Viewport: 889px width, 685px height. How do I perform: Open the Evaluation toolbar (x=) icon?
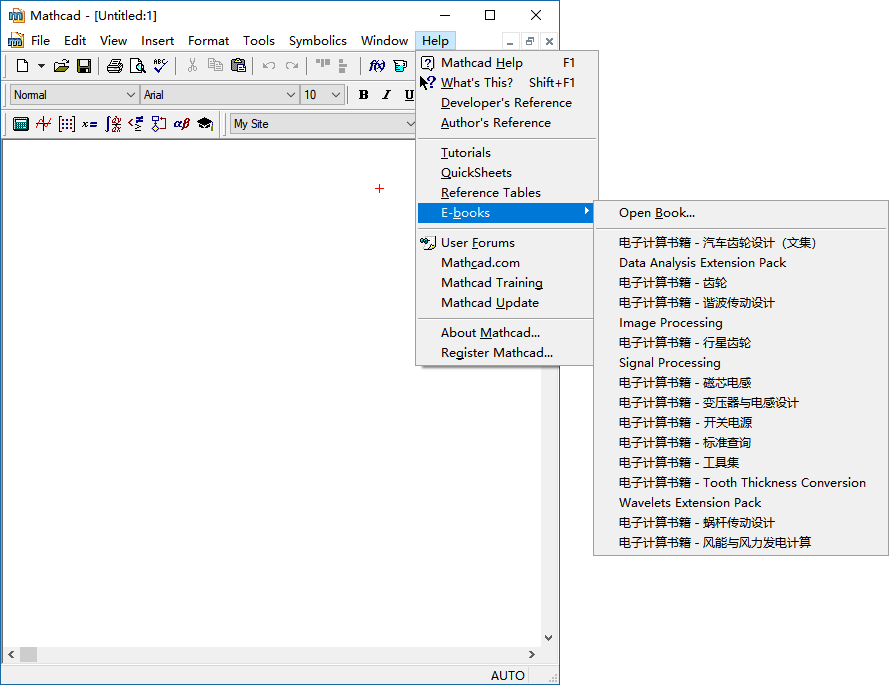90,124
